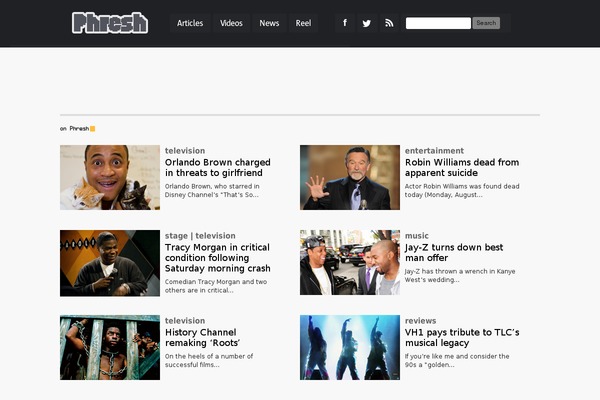This screenshot has width=600, height=400.
Task: Open Tracy Morgan article thumbnail
Action: [110, 263]
